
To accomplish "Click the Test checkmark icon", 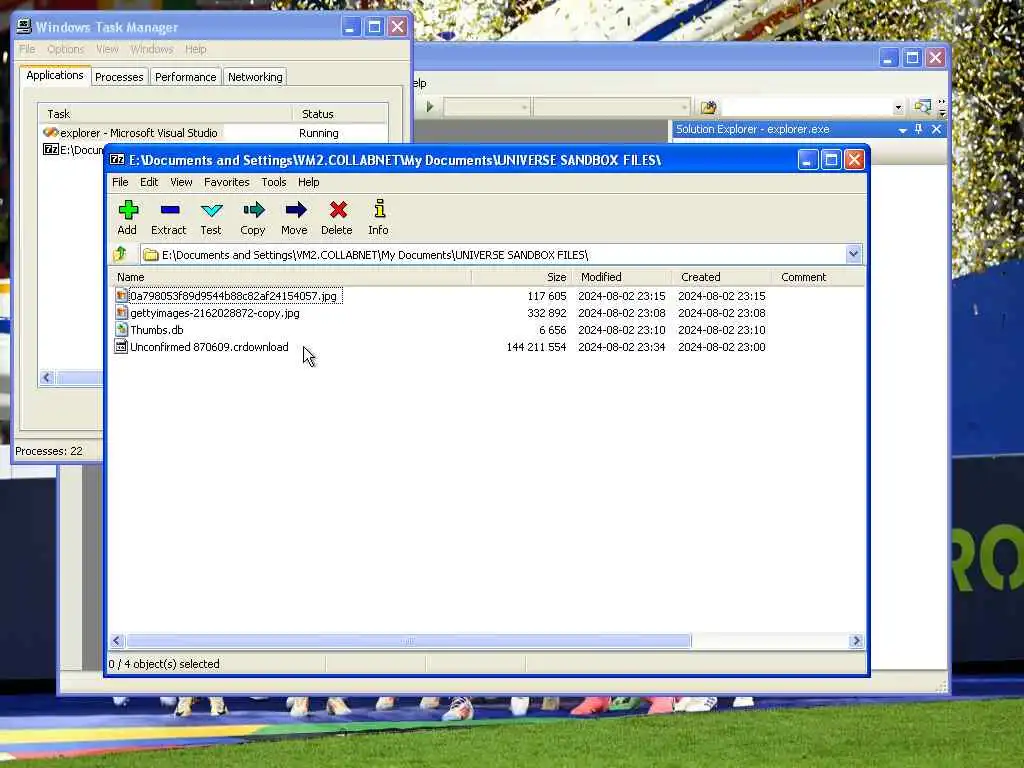I will 212,210.
